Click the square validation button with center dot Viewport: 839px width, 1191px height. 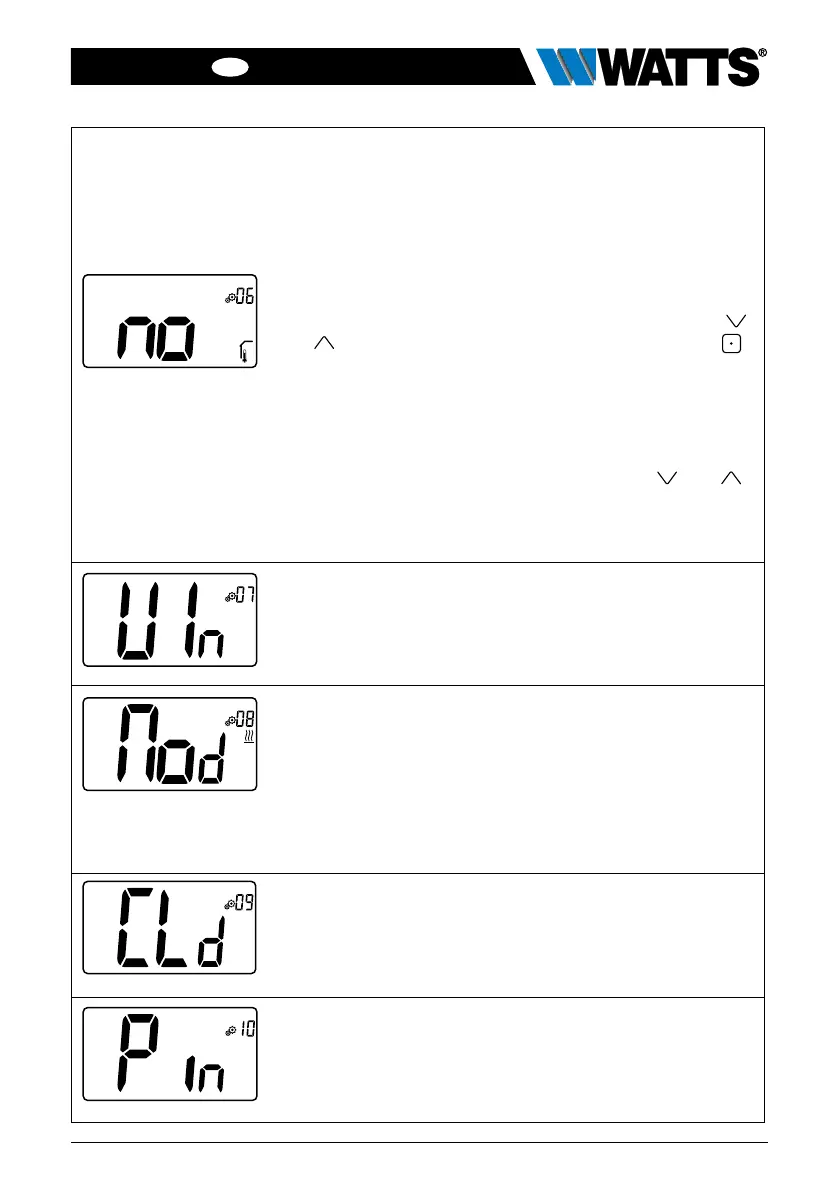731,344
